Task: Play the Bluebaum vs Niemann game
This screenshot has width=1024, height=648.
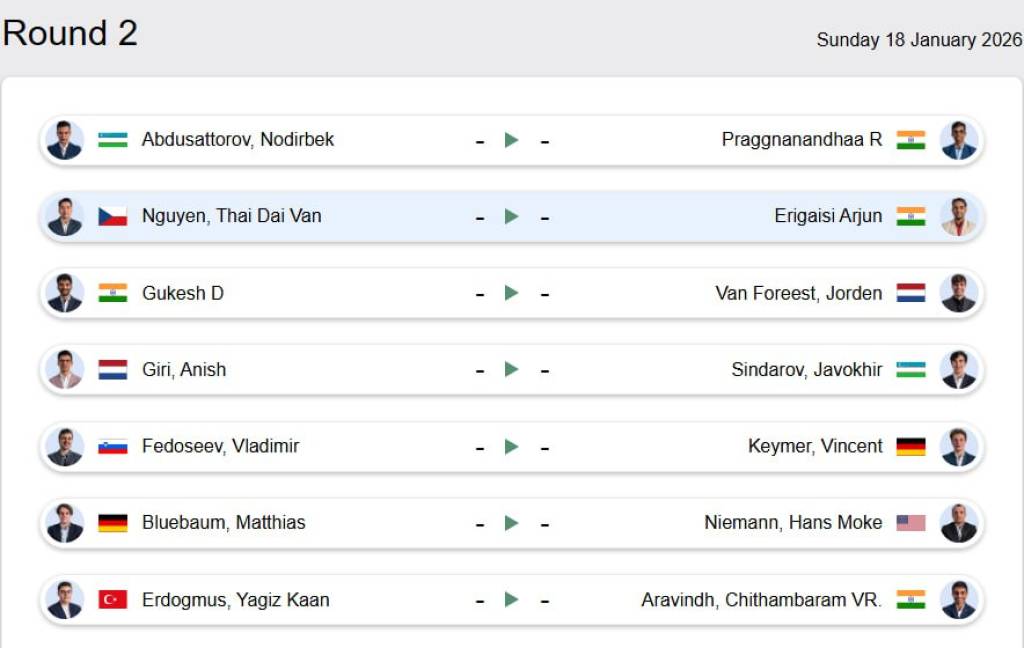Action: pos(512,523)
